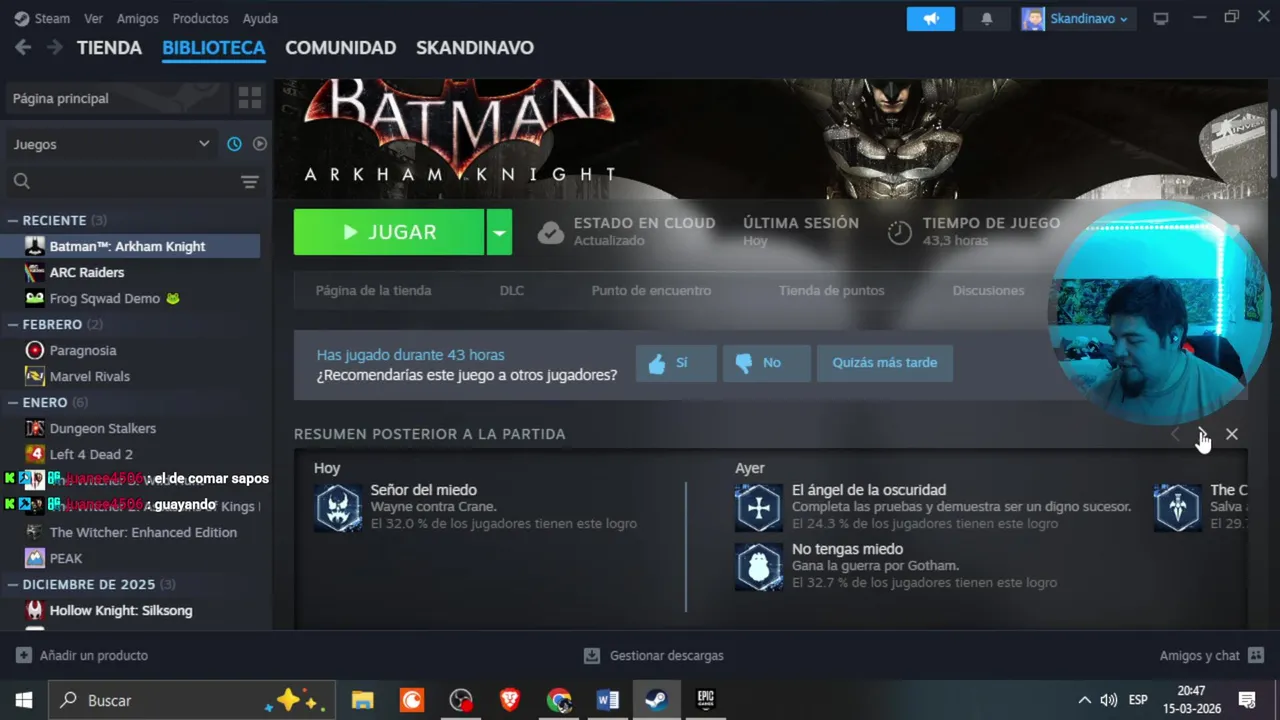
Task: Open the notifications bell
Action: 987,19
